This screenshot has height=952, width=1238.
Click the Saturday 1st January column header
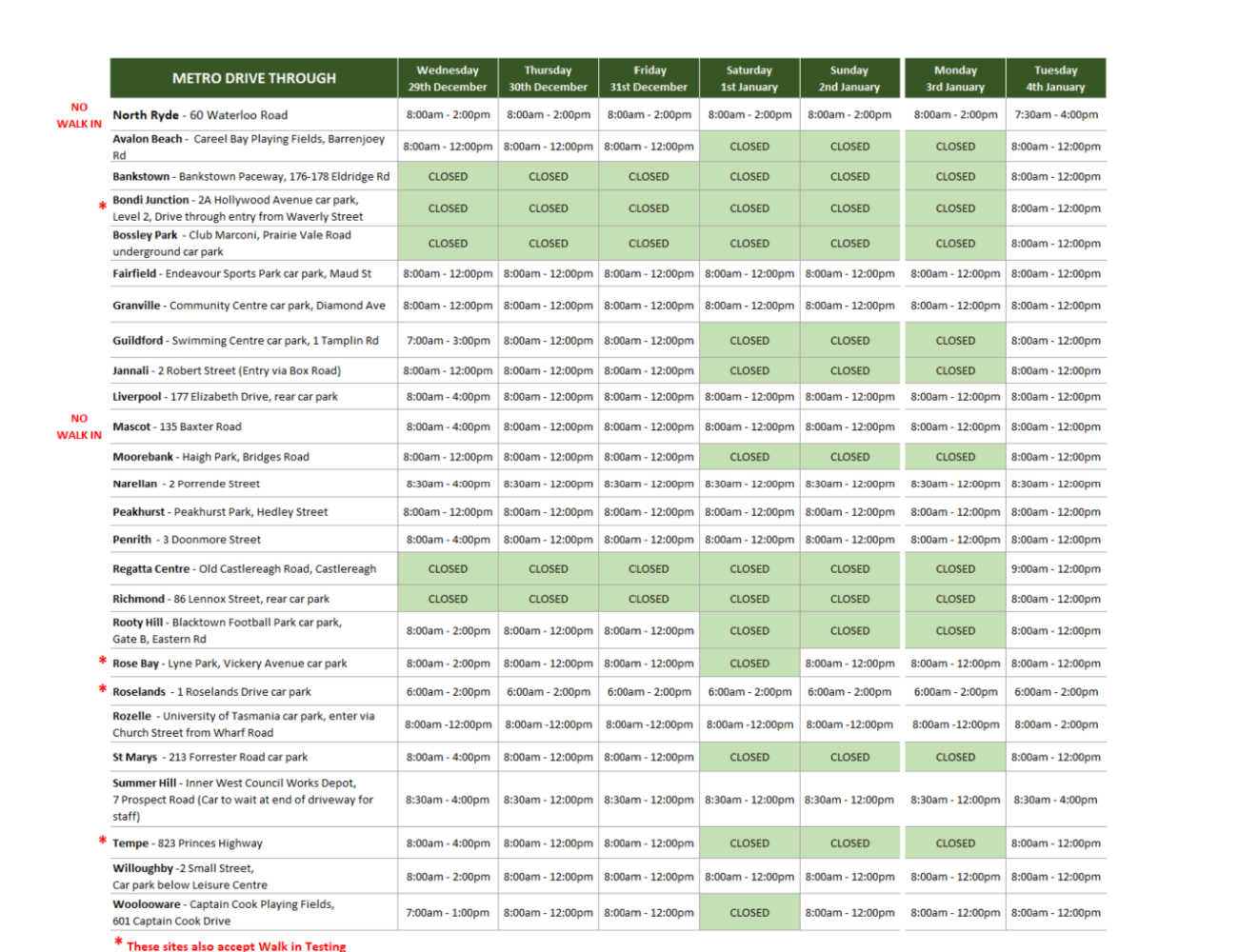pos(749,78)
